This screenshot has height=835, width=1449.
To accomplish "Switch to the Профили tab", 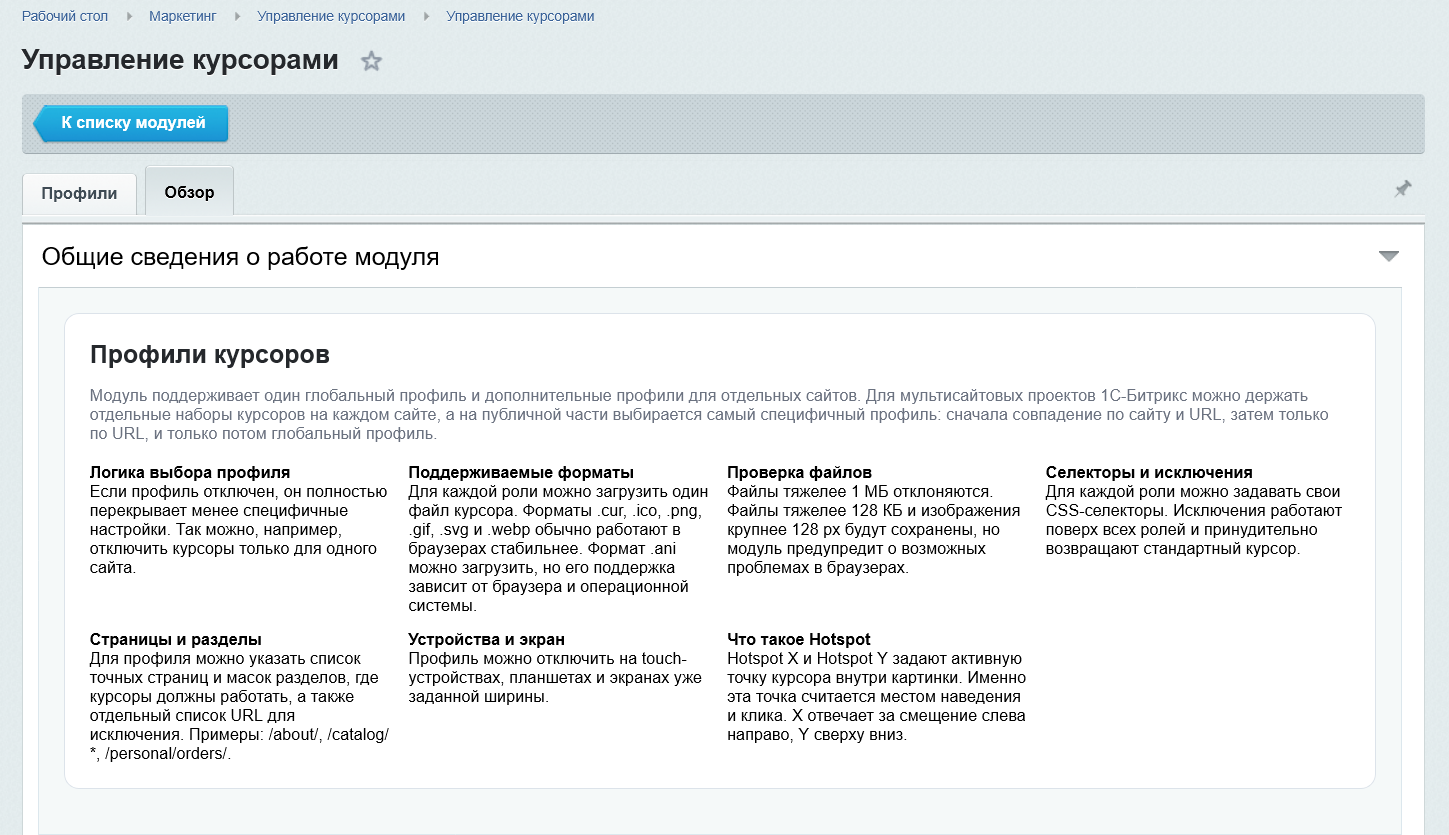I will (x=79, y=194).
